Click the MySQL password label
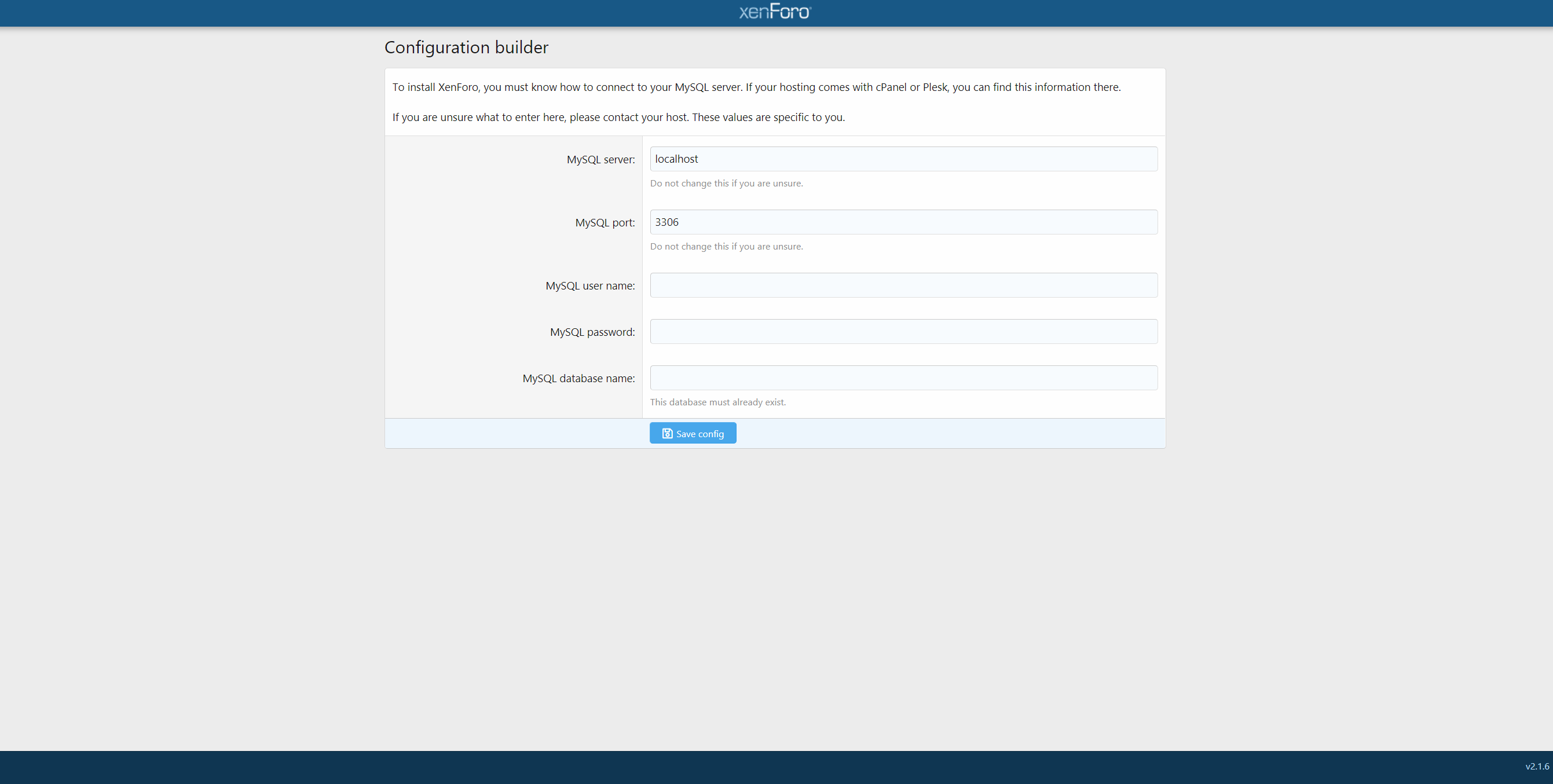The width and height of the screenshot is (1553, 784). [592, 332]
